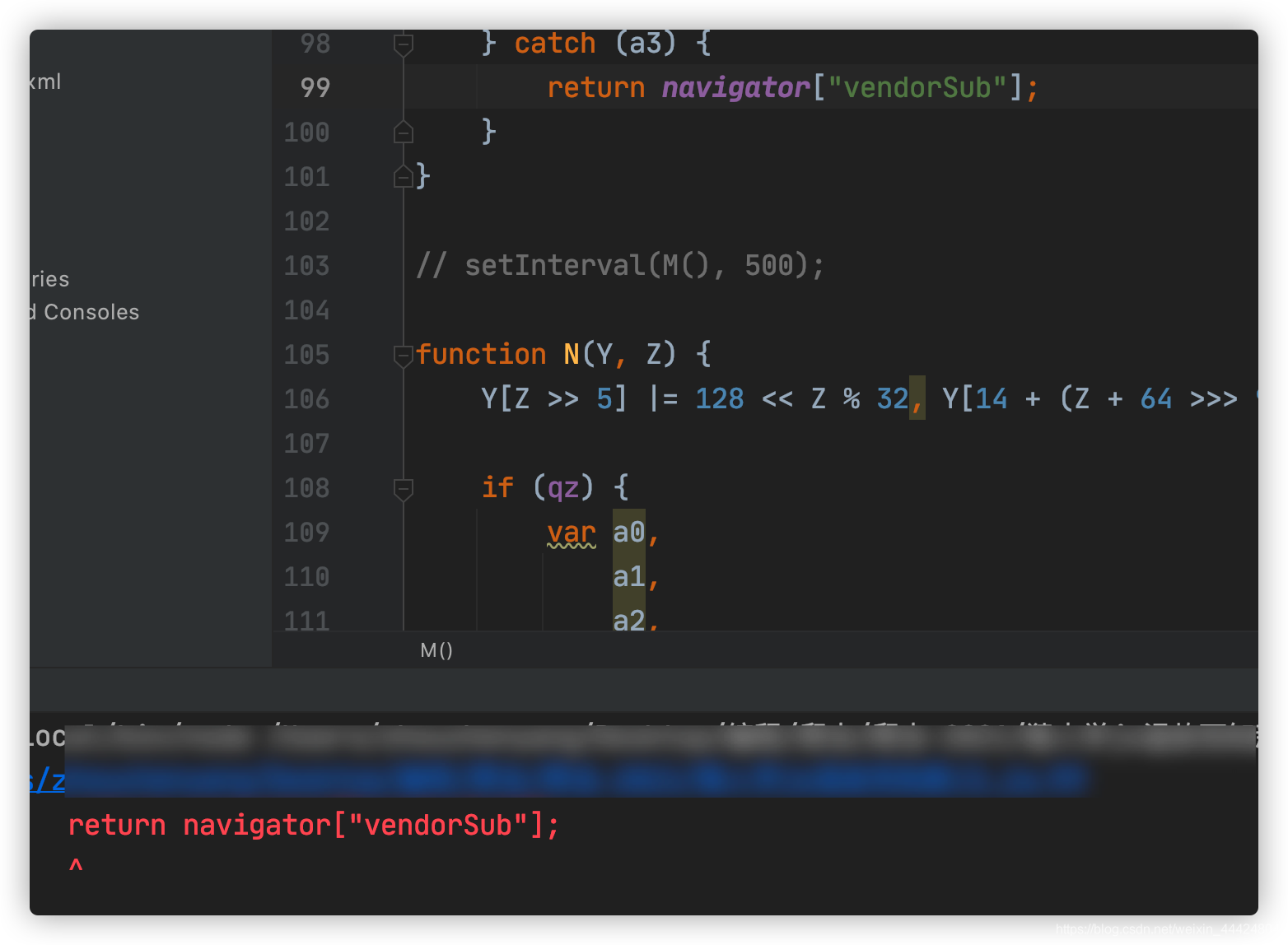1288x945 pixels.
Task: Open the blue file path link in console
Action: pos(558,780)
